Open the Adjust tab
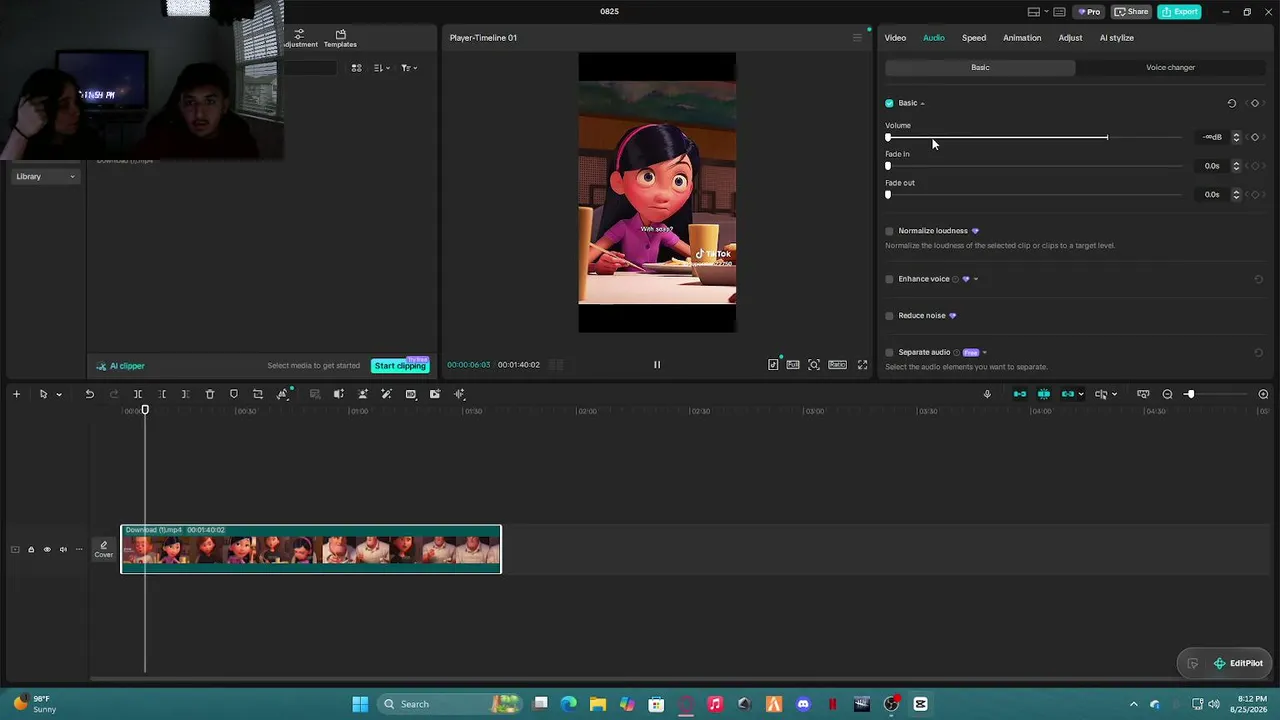 [x=1070, y=38]
